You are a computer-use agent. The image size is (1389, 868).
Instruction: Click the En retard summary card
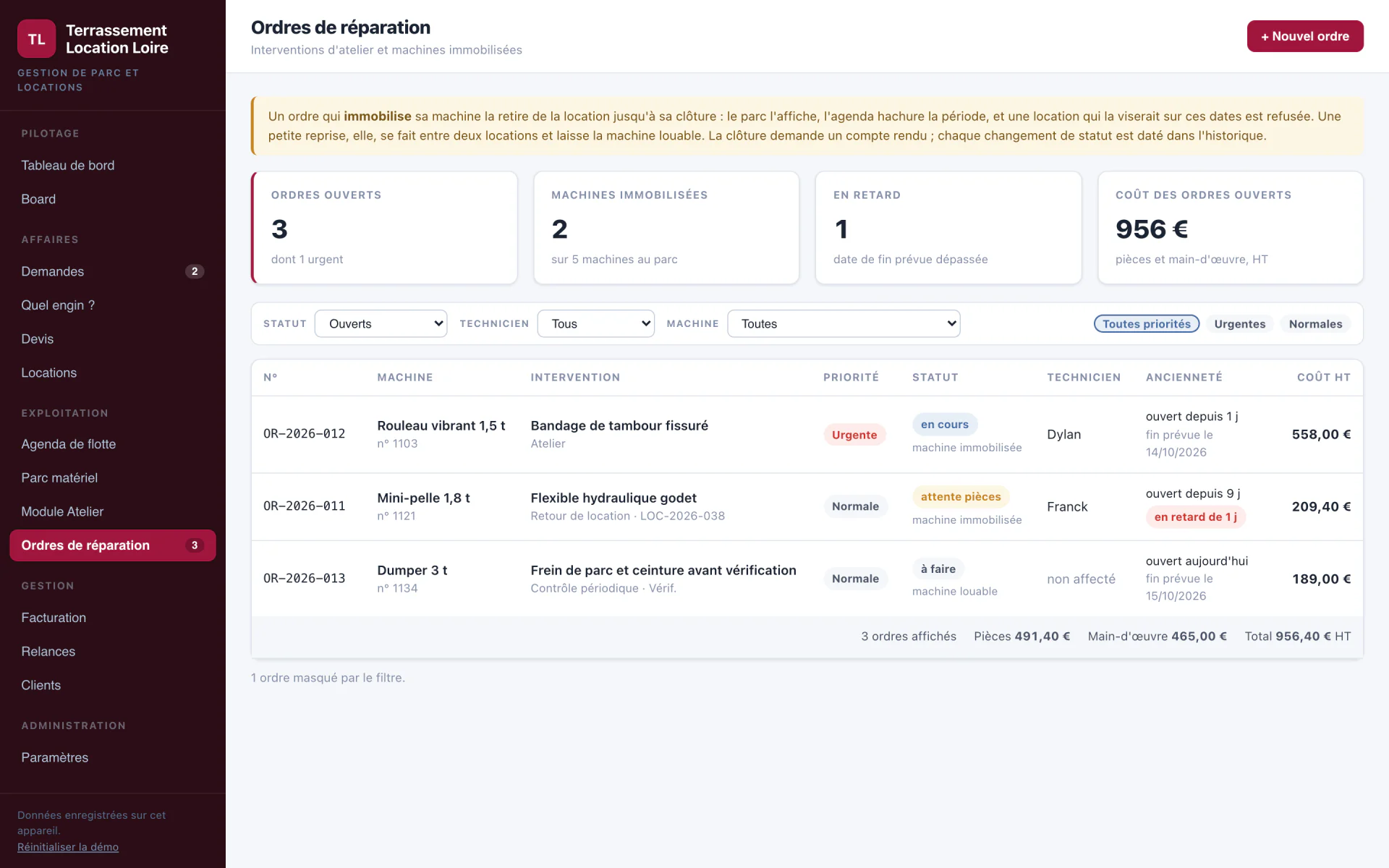click(x=948, y=227)
